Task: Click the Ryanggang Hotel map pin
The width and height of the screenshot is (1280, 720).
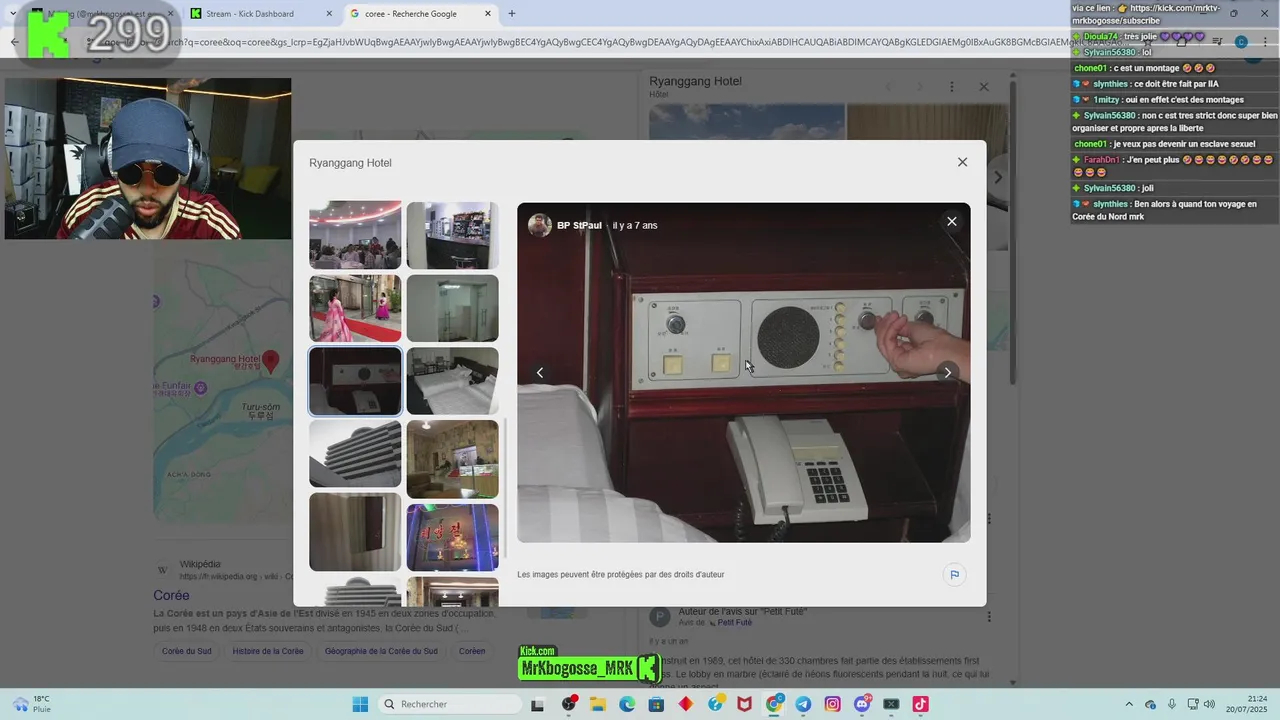Action: (x=270, y=360)
